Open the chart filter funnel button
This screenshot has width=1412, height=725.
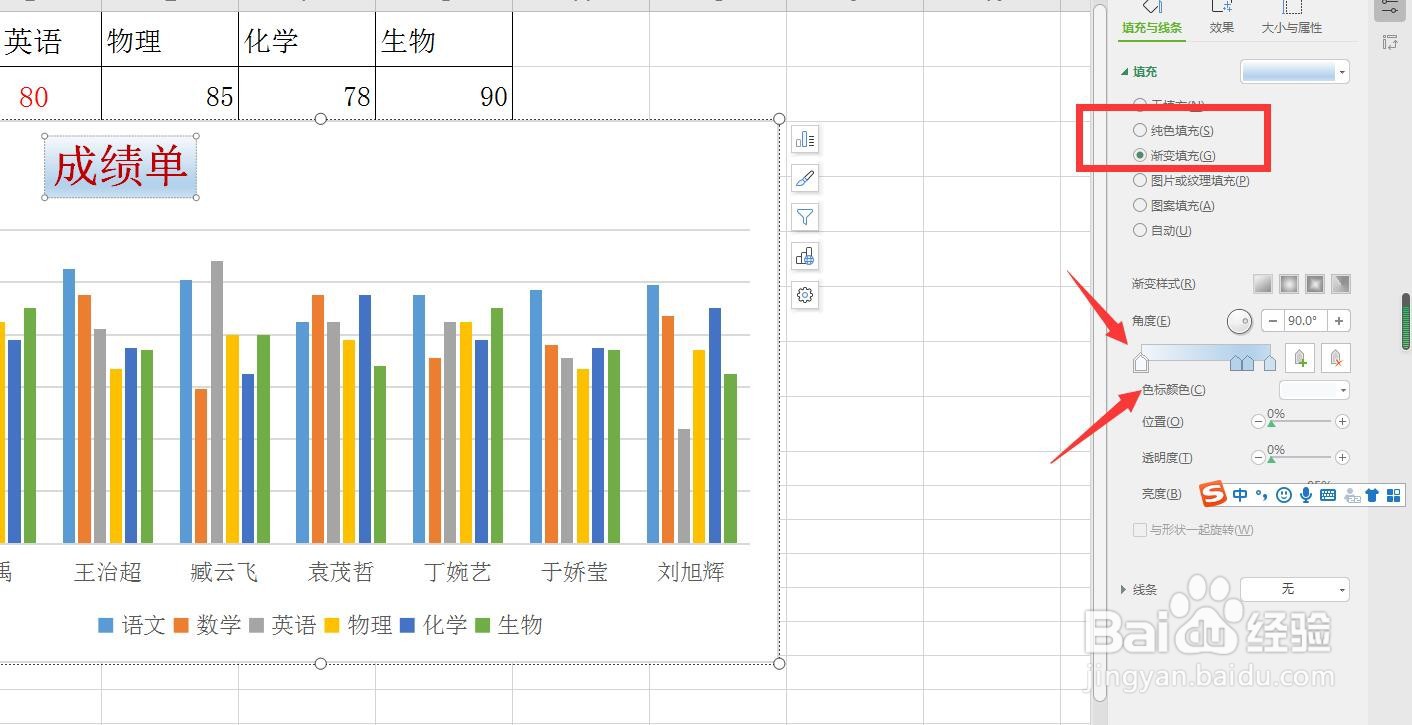(805, 217)
